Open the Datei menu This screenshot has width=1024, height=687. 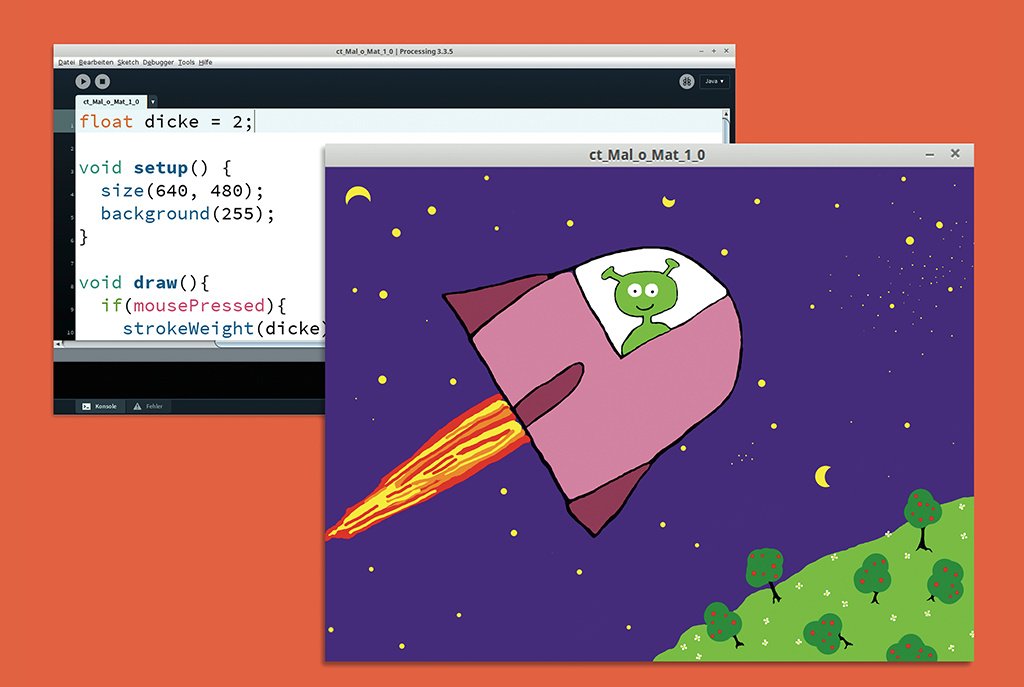tap(67, 62)
